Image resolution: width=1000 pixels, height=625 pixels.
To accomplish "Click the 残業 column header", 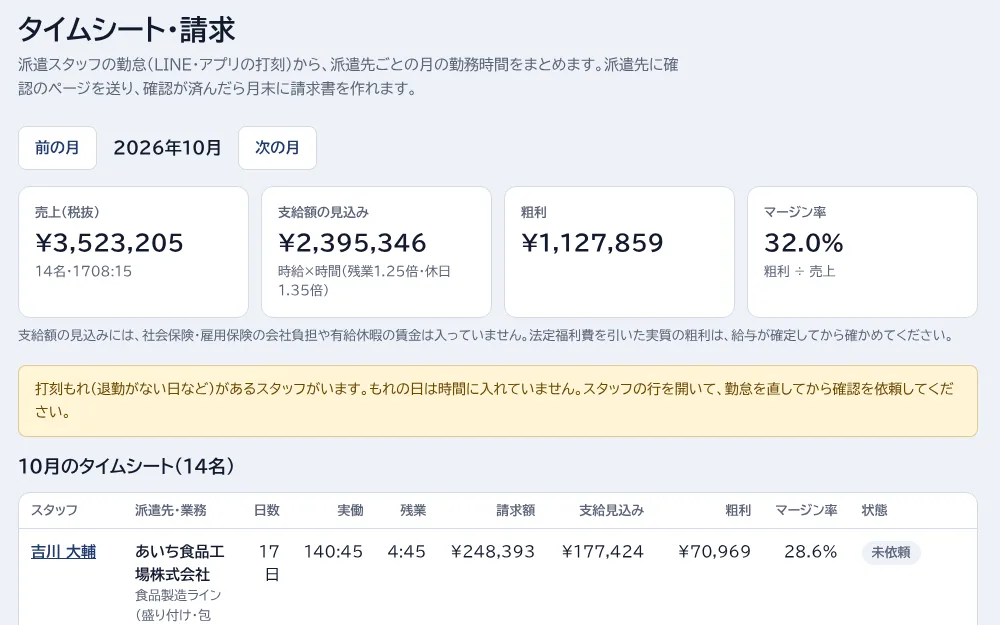I will (x=413, y=510).
